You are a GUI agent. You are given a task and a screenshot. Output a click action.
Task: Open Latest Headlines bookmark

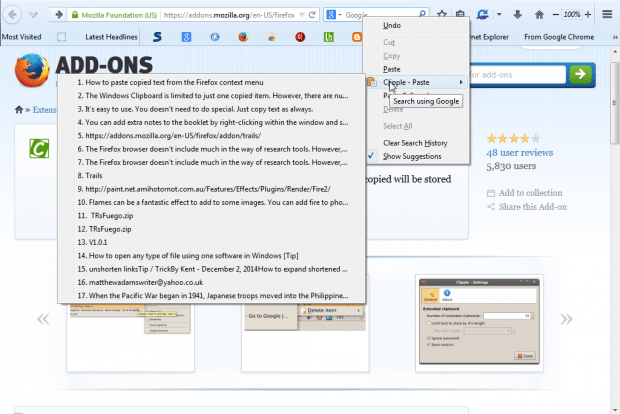point(111,37)
